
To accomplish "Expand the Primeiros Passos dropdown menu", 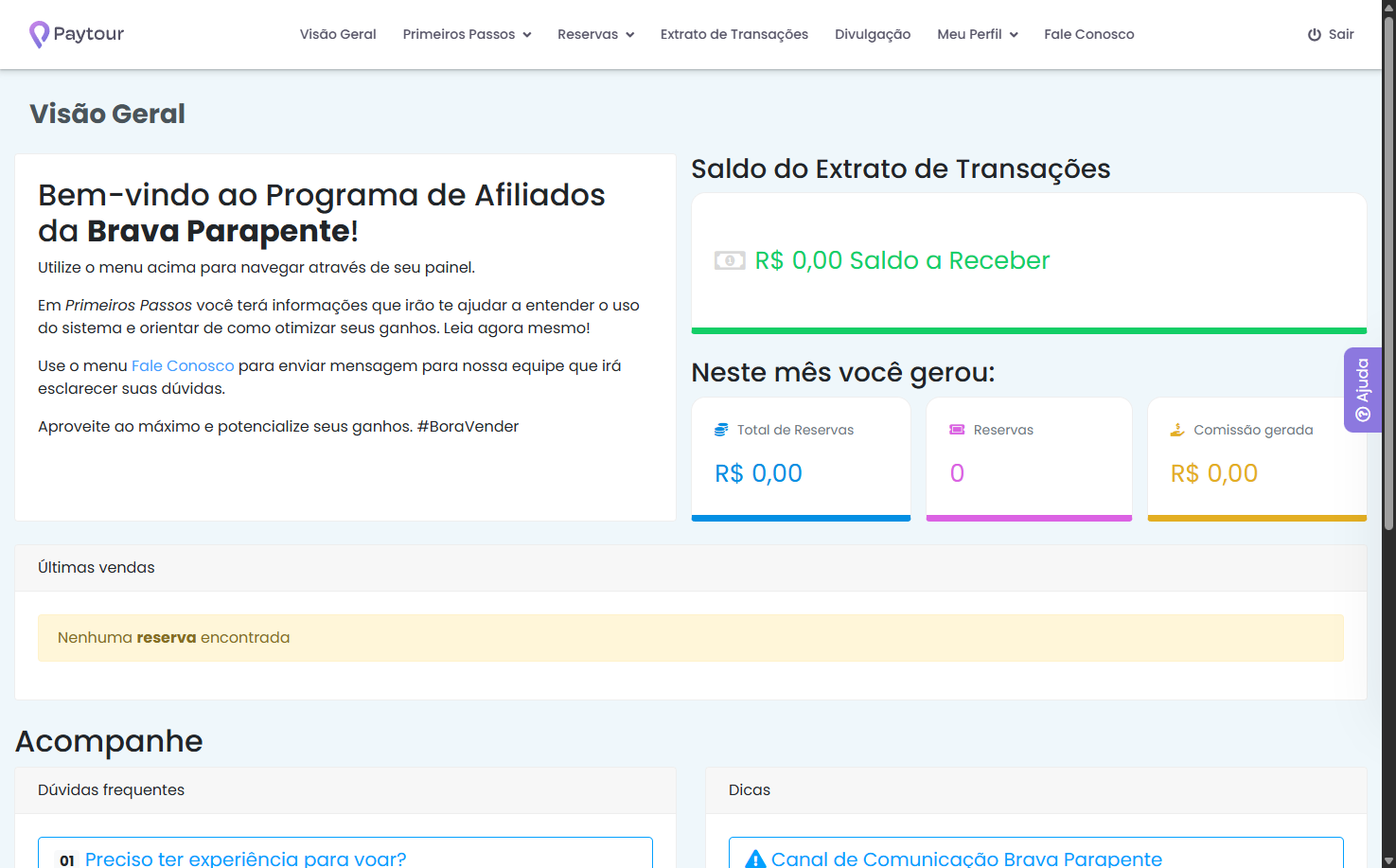I will tap(467, 34).
